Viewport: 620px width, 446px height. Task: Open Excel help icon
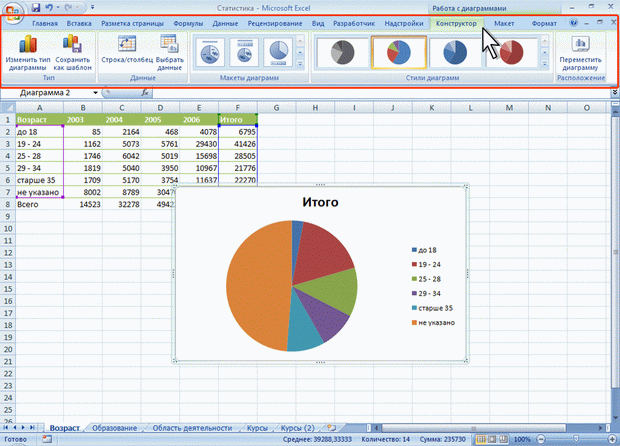point(573,23)
